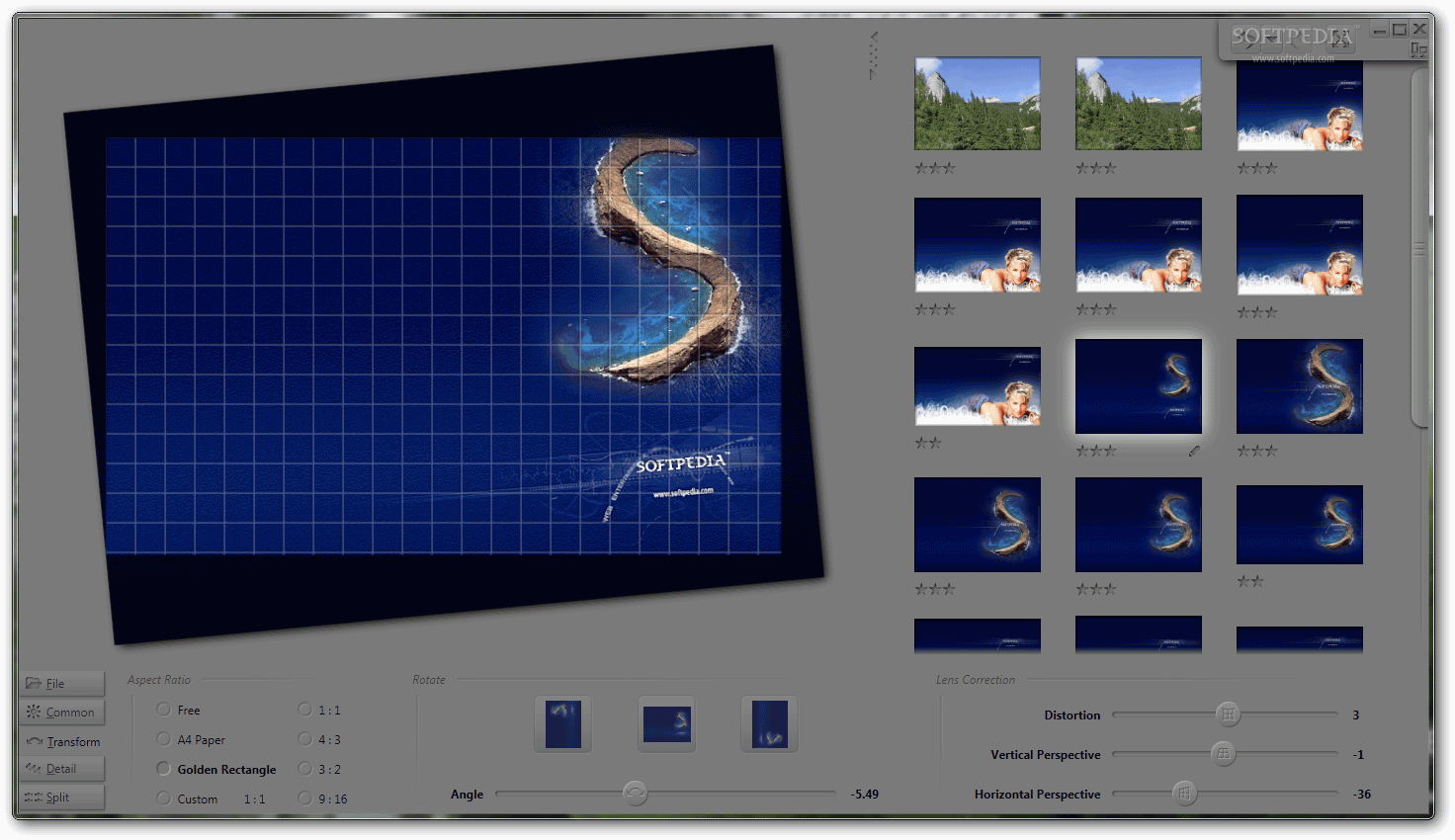This screenshot has height=840, width=1455.
Task: Select the 3 : 2 aspect ratio
Action: point(304,769)
